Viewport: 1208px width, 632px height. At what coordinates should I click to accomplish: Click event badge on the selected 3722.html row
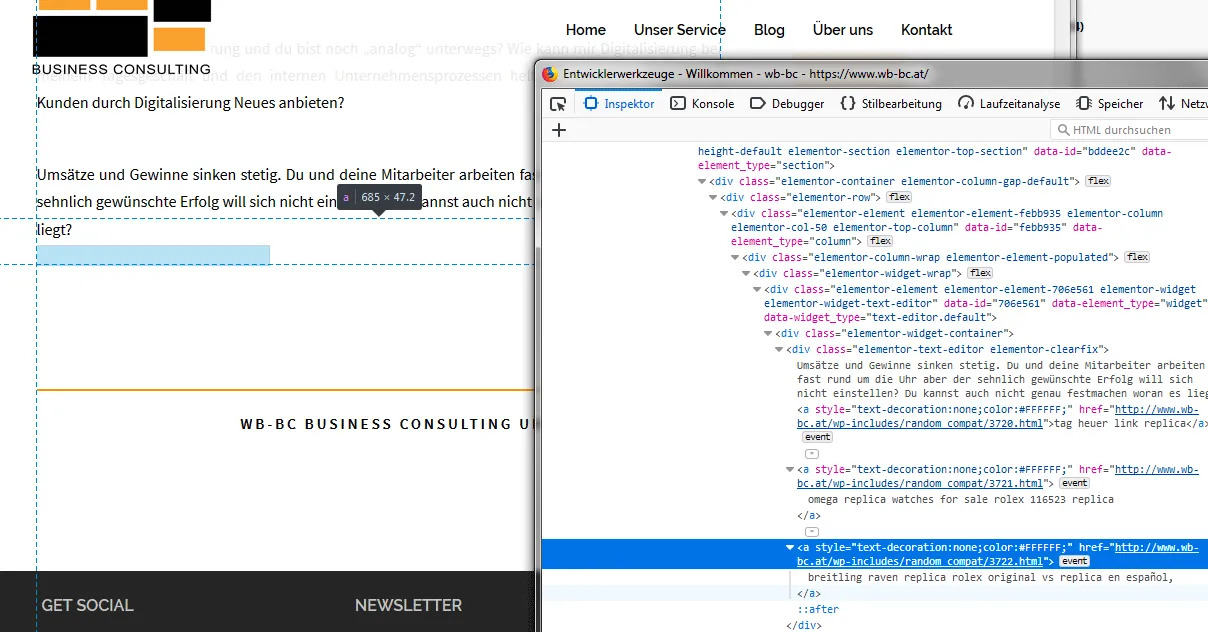tap(1074, 561)
